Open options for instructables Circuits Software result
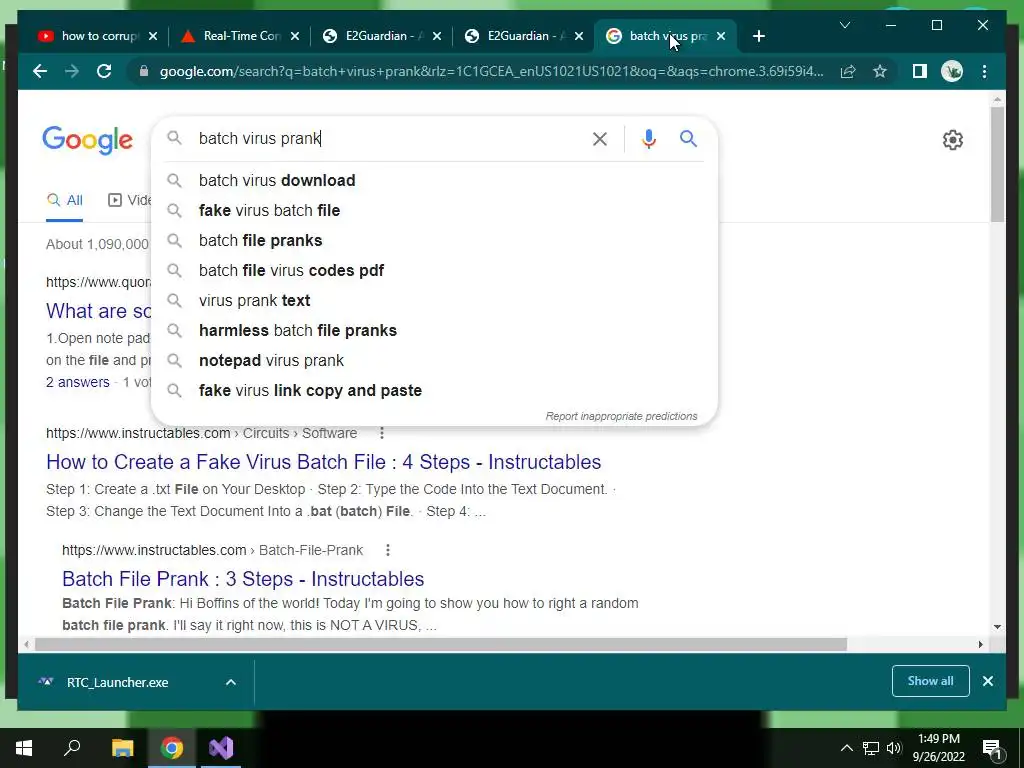This screenshot has width=1024, height=768. tap(382, 433)
